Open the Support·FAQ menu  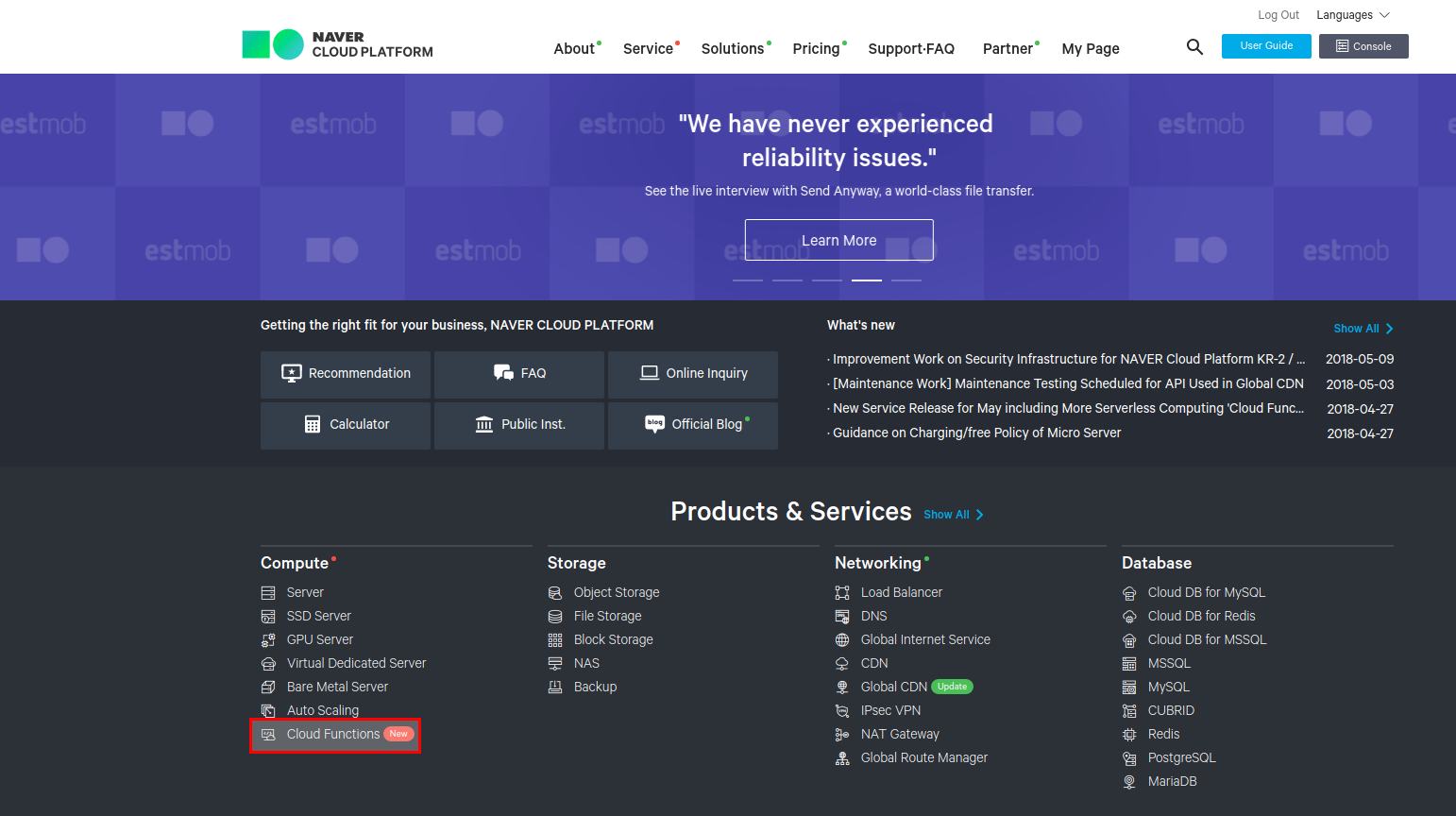(x=911, y=48)
